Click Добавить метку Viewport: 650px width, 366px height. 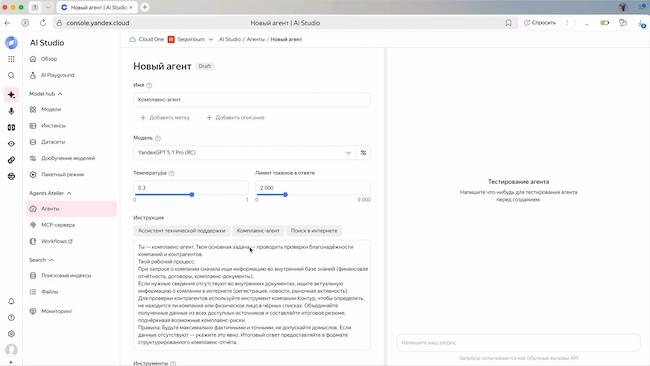165,118
